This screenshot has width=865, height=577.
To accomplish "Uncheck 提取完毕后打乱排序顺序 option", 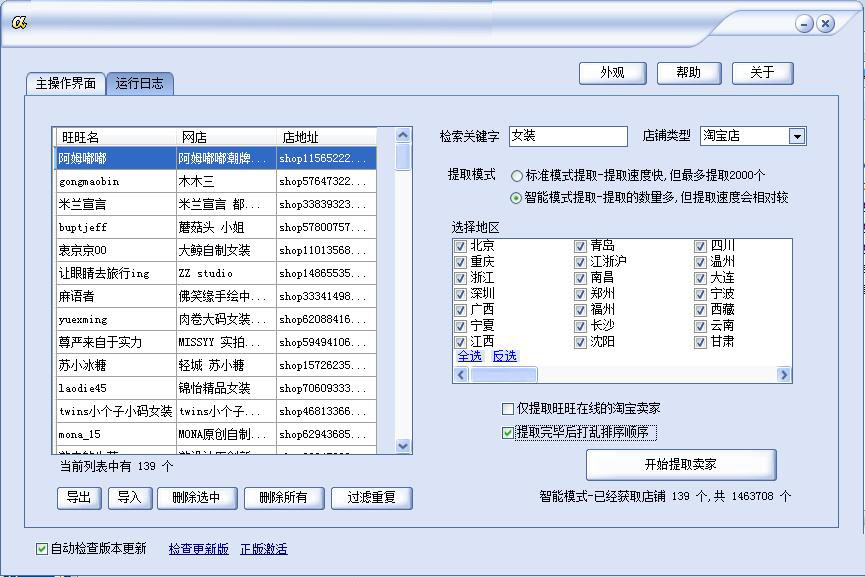I will click(x=508, y=433).
